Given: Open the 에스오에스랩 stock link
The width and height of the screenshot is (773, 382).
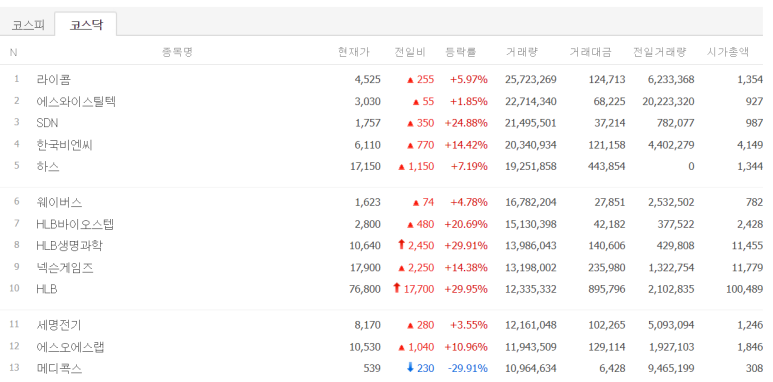Looking at the screenshot, I should (70, 347).
